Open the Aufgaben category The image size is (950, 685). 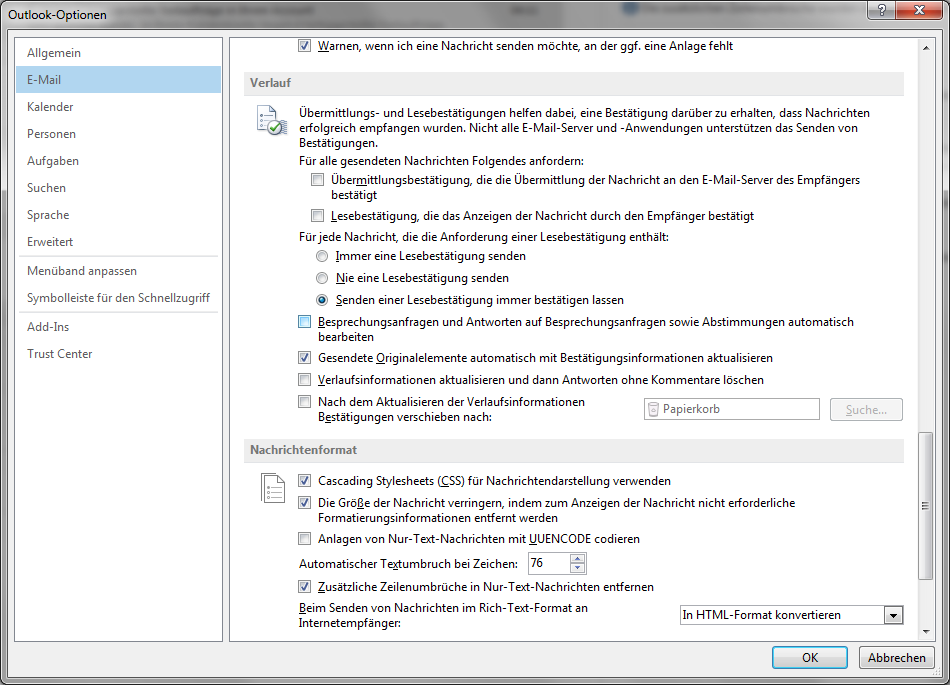click(119, 161)
